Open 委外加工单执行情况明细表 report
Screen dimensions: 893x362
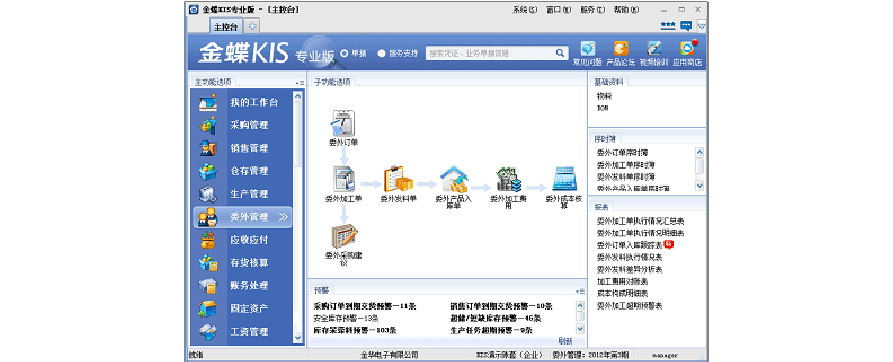pos(640,233)
